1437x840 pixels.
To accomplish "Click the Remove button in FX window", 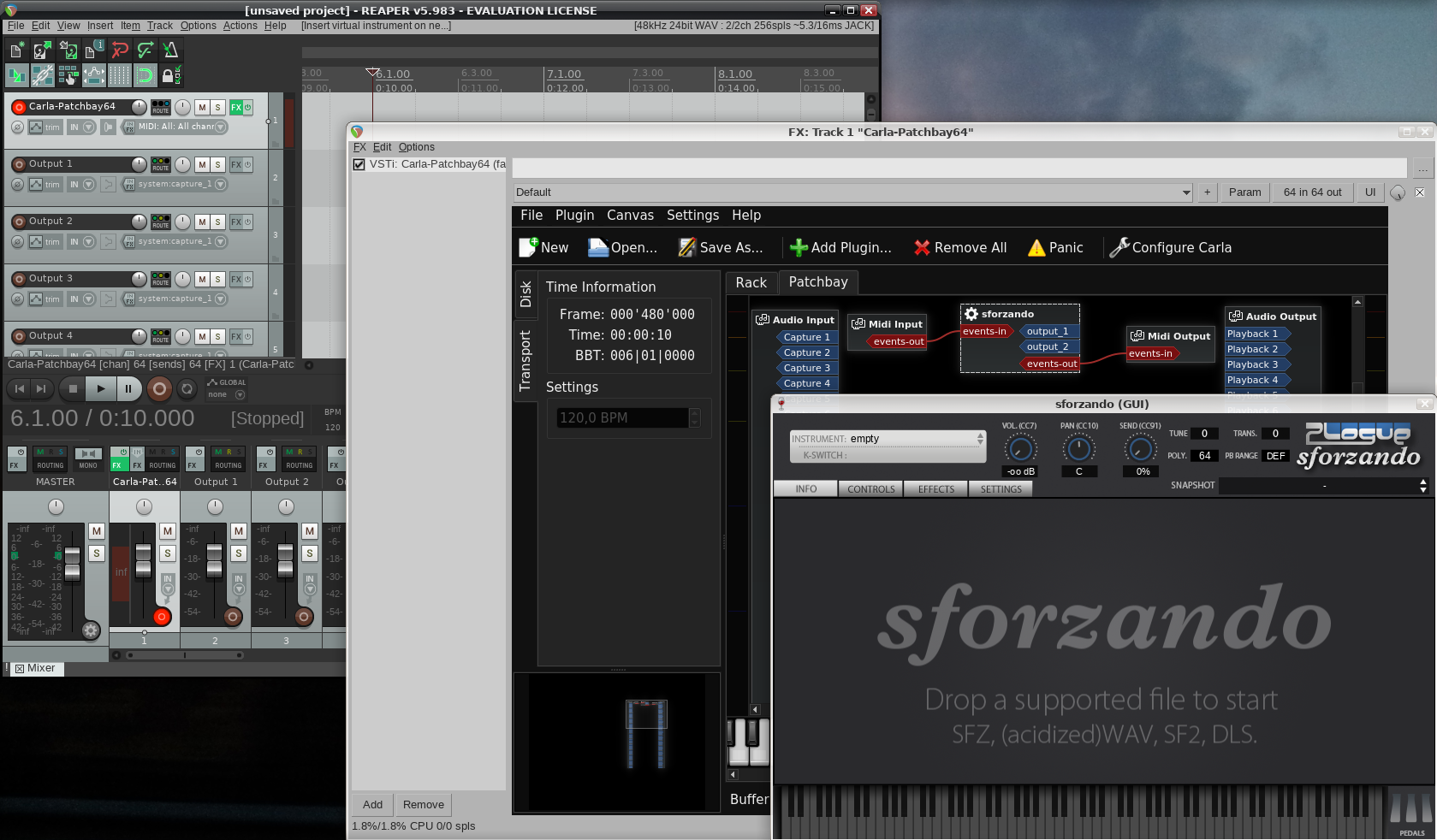I will tap(423, 805).
